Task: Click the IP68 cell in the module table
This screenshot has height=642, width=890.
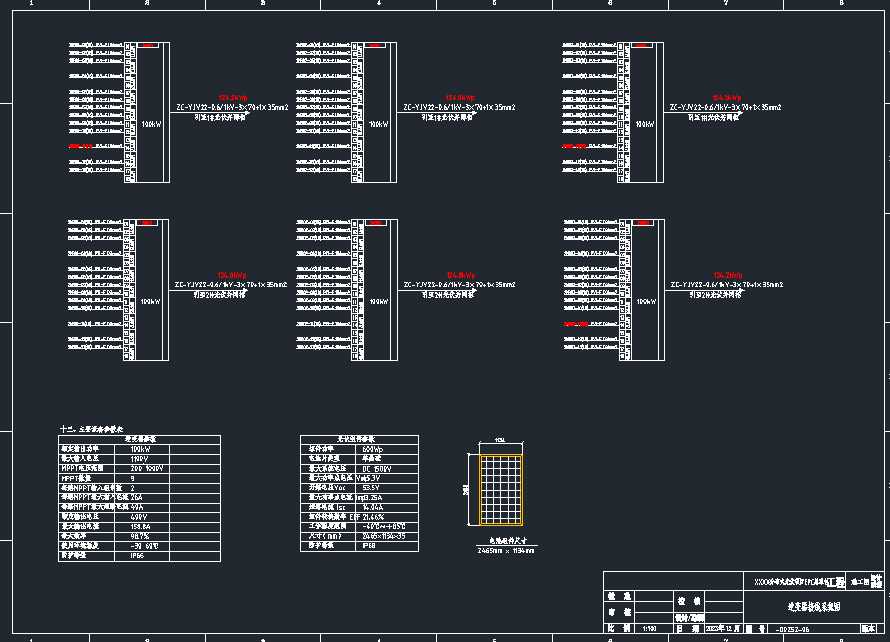Action: [x=368, y=546]
